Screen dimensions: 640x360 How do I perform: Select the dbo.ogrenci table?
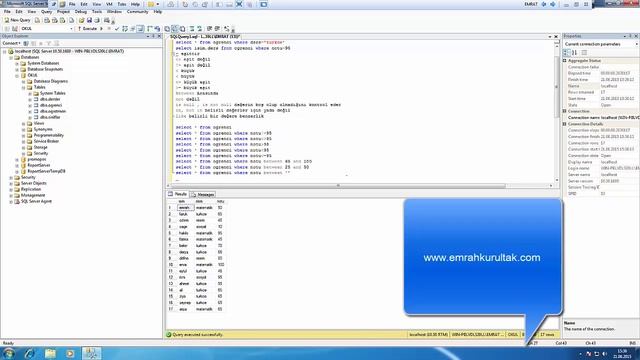pos(51,105)
